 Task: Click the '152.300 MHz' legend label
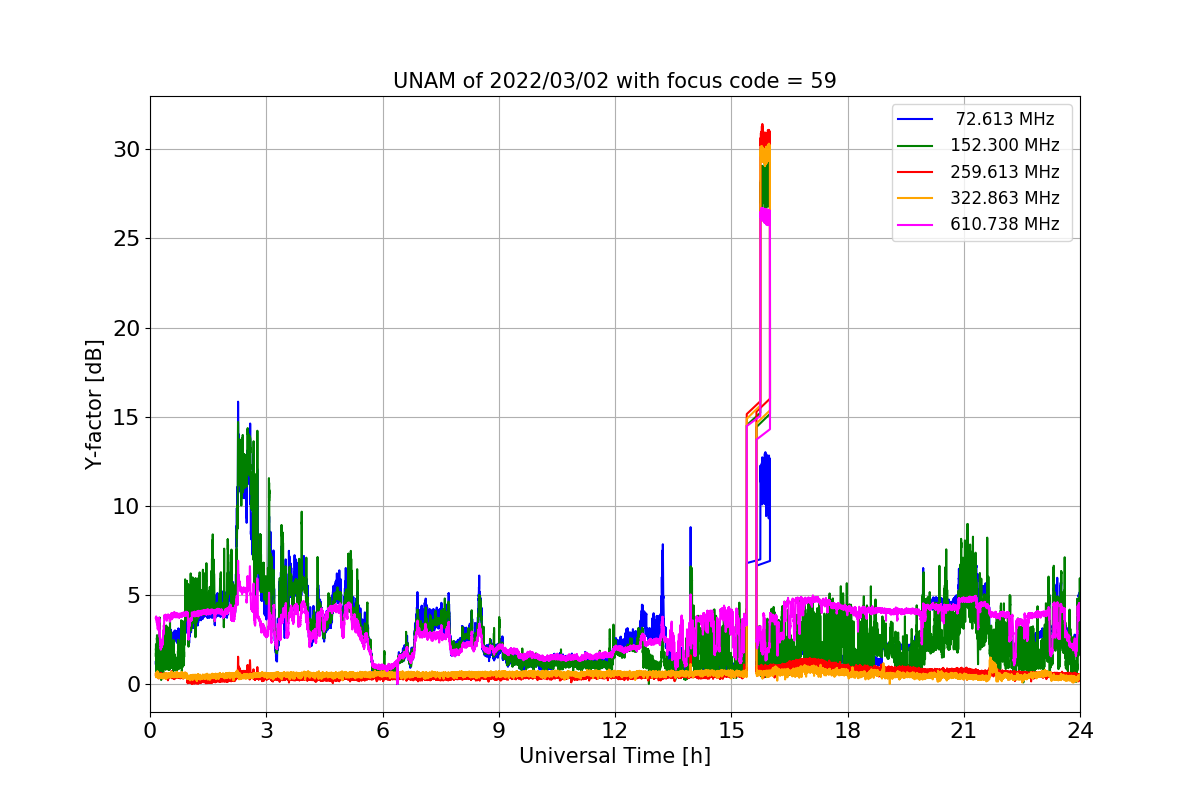click(x=1005, y=145)
